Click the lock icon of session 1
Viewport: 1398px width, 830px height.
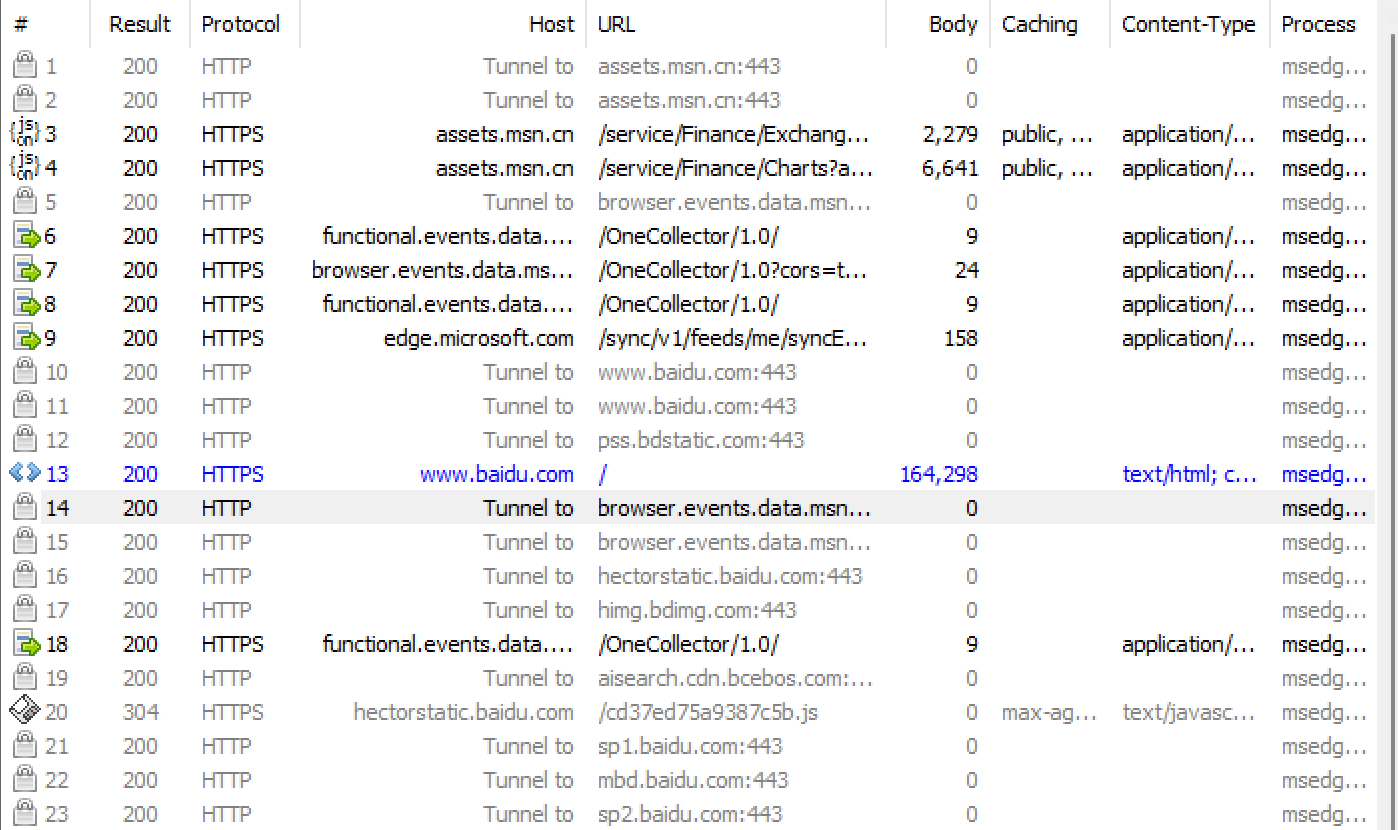click(x=23, y=67)
